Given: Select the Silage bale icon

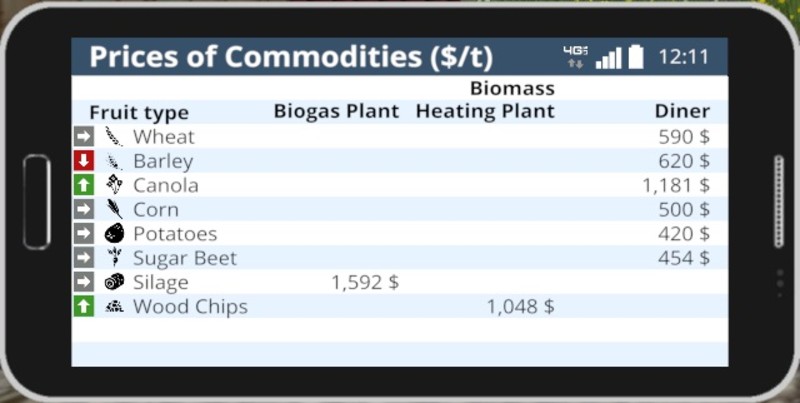Looking at the screenshot, I should 114,282.
